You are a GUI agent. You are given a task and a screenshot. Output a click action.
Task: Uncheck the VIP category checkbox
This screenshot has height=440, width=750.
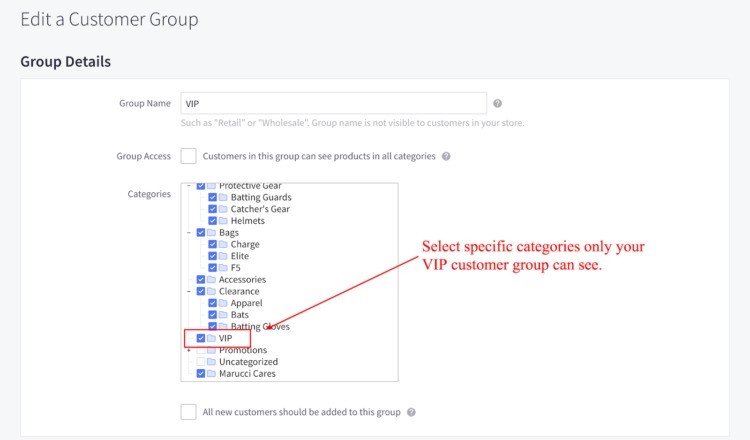pyautogui.click(x=201, y=339)
